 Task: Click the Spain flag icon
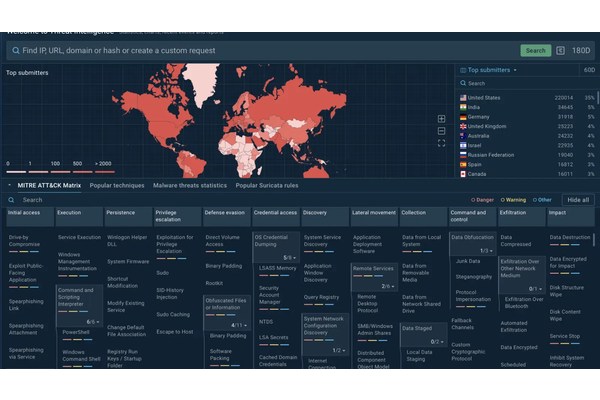pos(463,165)
